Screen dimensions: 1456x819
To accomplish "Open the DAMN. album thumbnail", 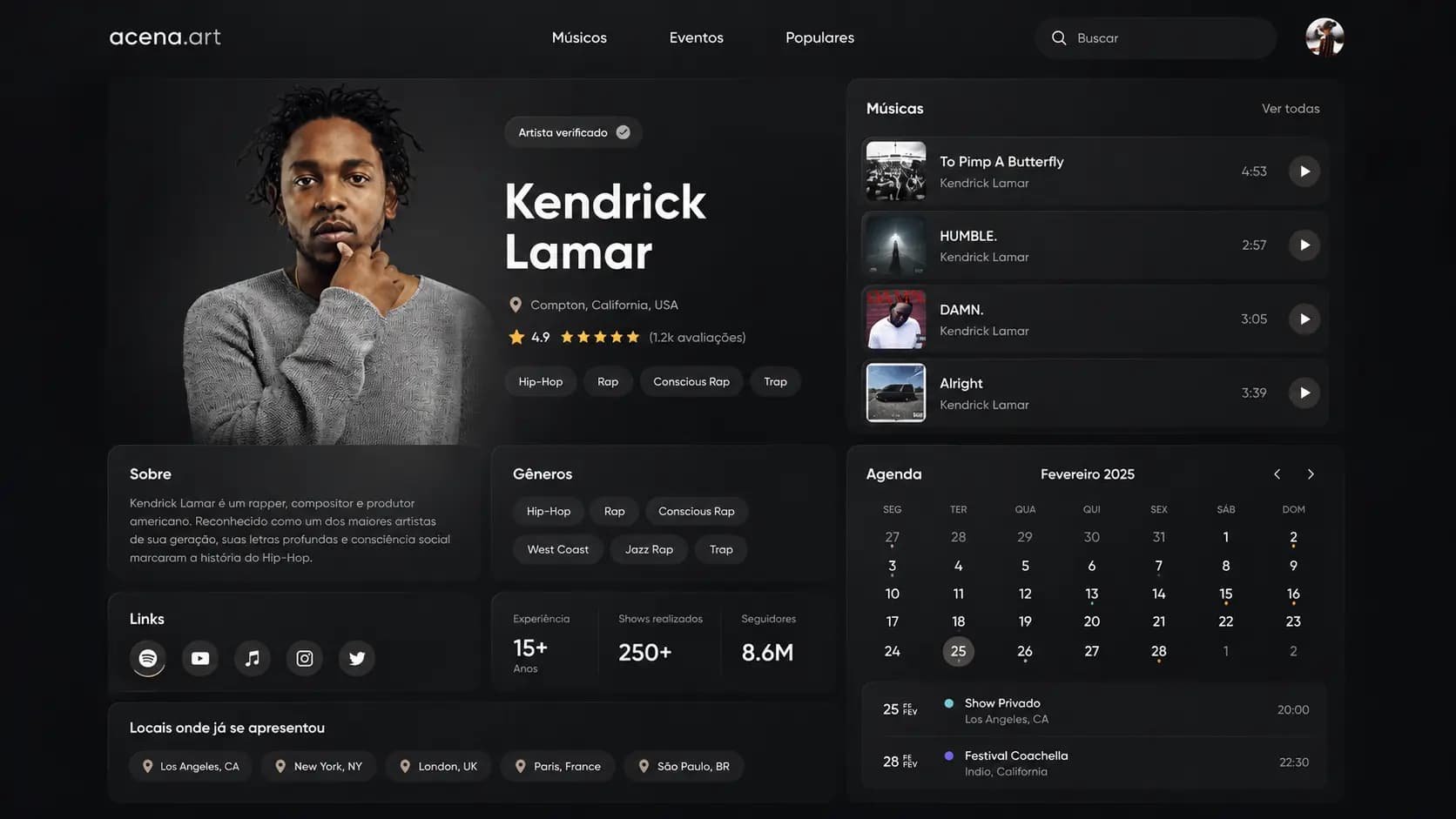I will click(x=896, y=319).
